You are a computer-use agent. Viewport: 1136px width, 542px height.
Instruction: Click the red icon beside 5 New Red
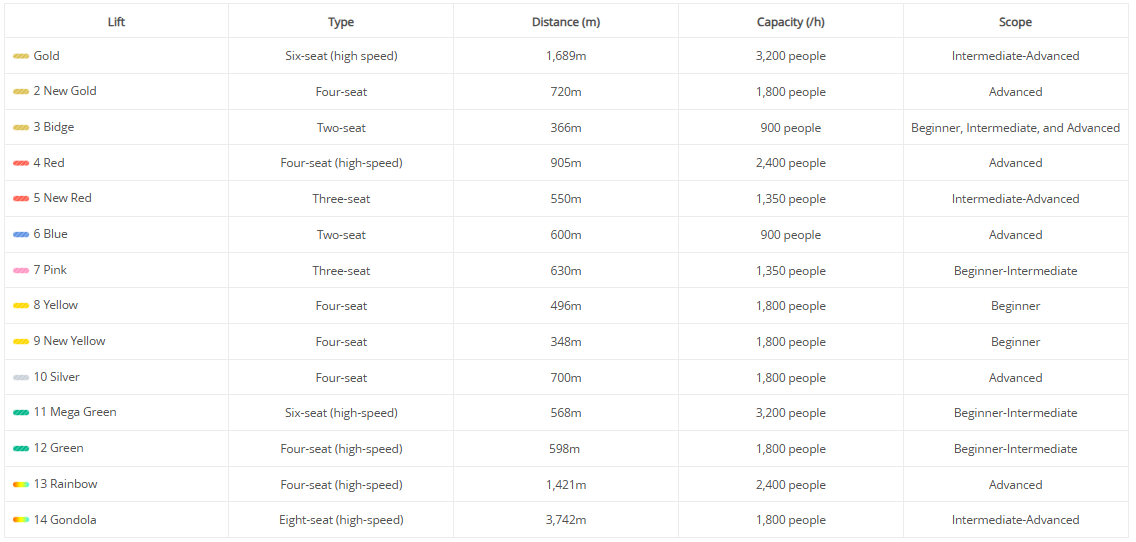click(21, 199)
